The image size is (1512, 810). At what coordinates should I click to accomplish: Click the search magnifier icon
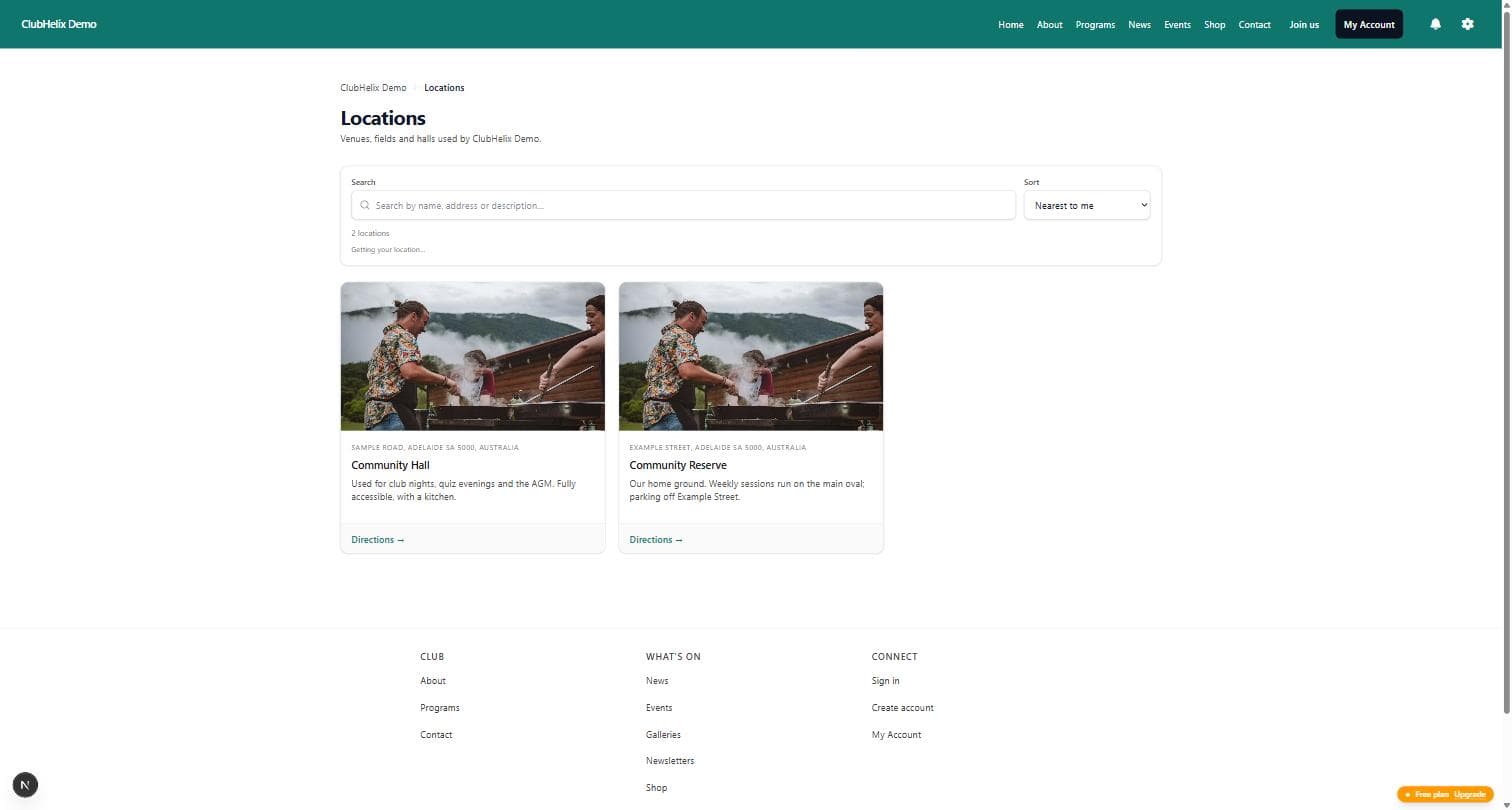pyautogui.click(x=365, y=205)
